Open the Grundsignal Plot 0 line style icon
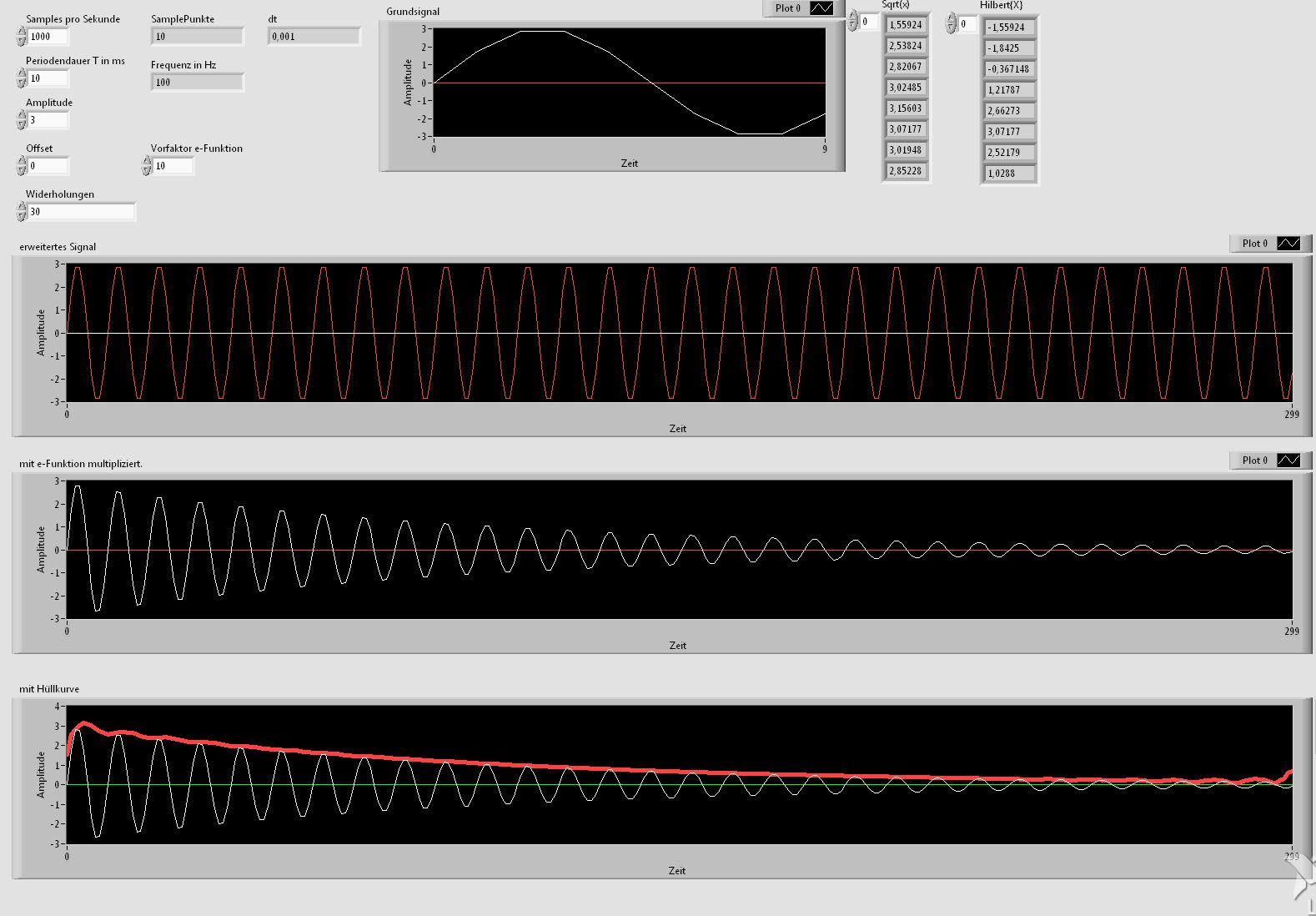This screenshot has height=916, width=1316. 821,8
